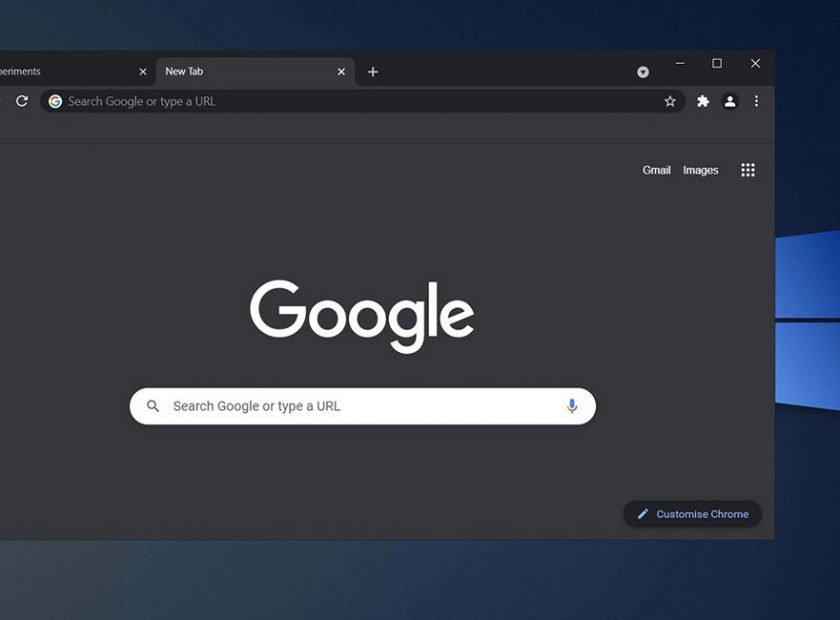The width and height of the screenshot is (840, 620).
Task: Maximize the Chrome window
Action: [x=717, y=63]
